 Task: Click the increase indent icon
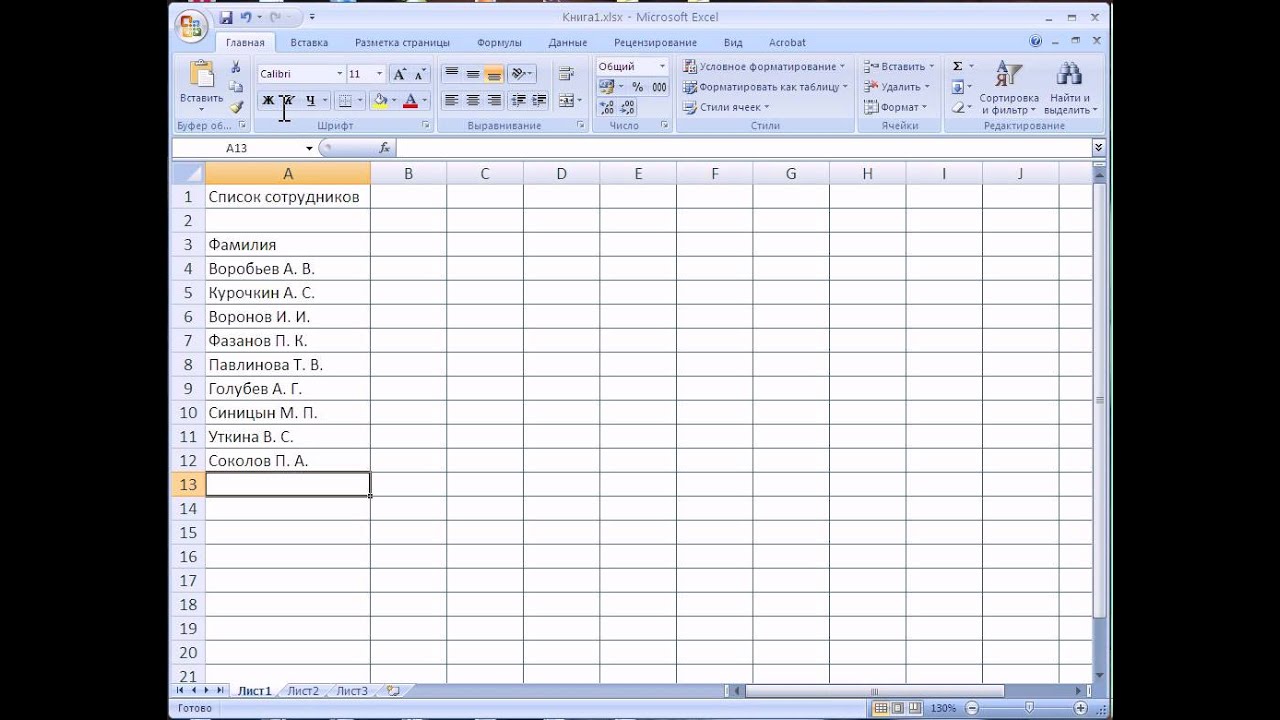coord(539,101)
